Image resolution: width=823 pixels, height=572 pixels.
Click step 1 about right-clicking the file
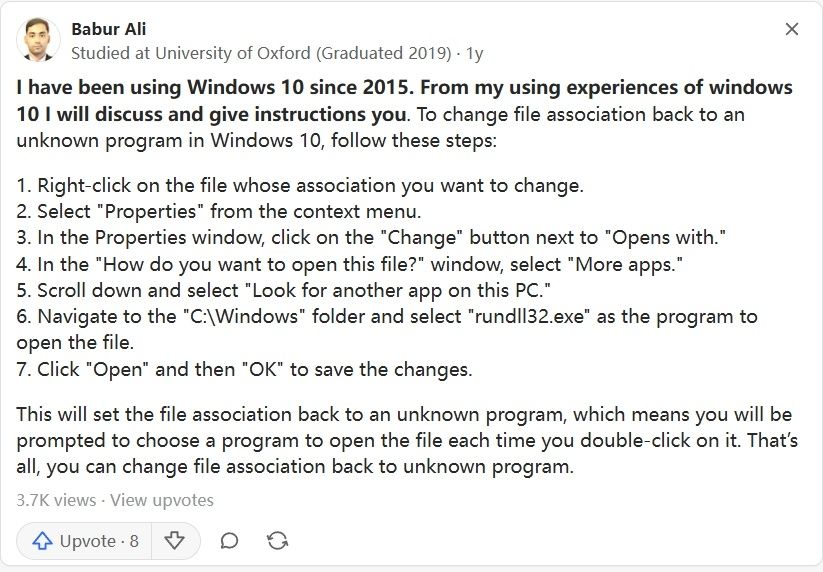(300, 185)
